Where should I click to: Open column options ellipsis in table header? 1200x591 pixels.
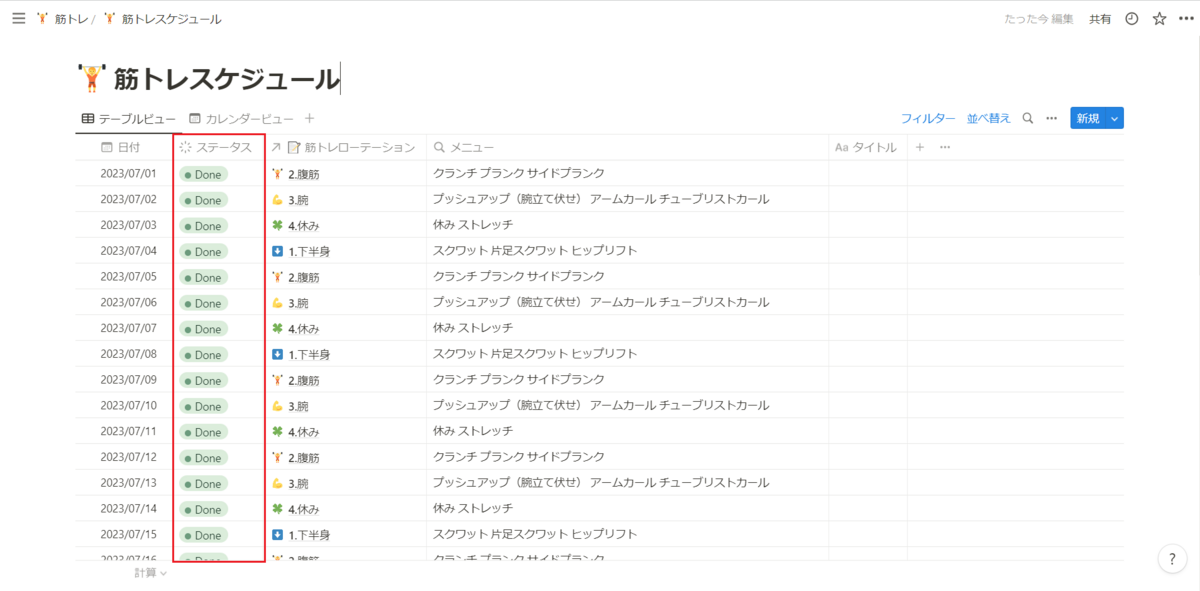(945, 148)
